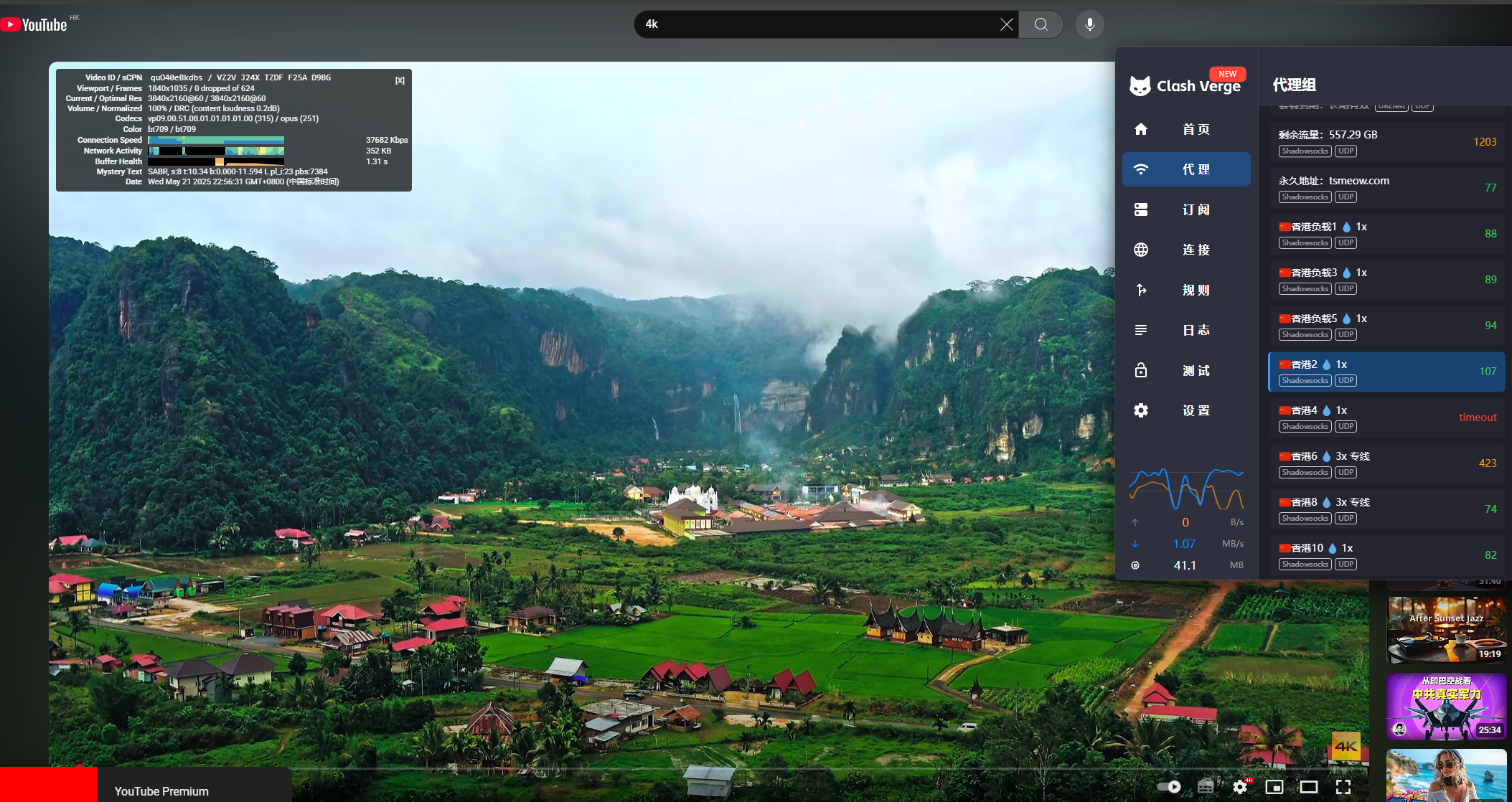Select proxy node 香港10

tap(1386, 555)
